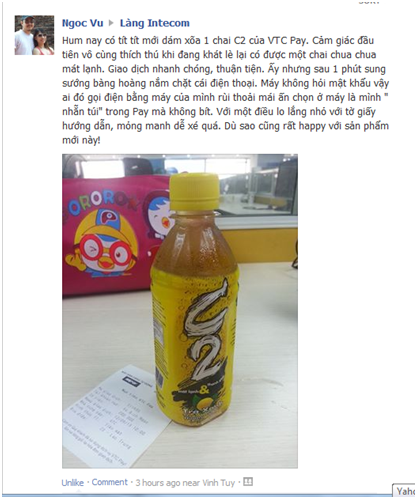Click the woman in the profile thumbnail
This screenshot has width=417, height=499.
pos(43,42)
